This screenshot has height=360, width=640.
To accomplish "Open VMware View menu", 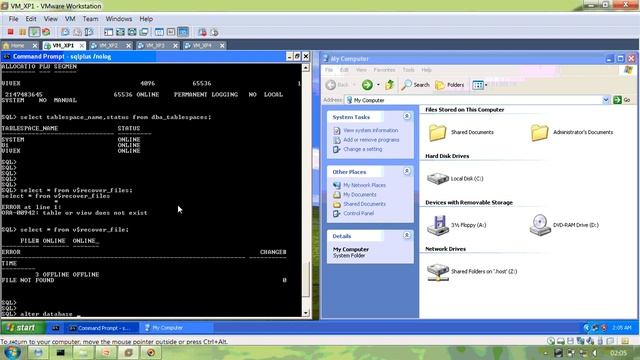I will [51, 19].
